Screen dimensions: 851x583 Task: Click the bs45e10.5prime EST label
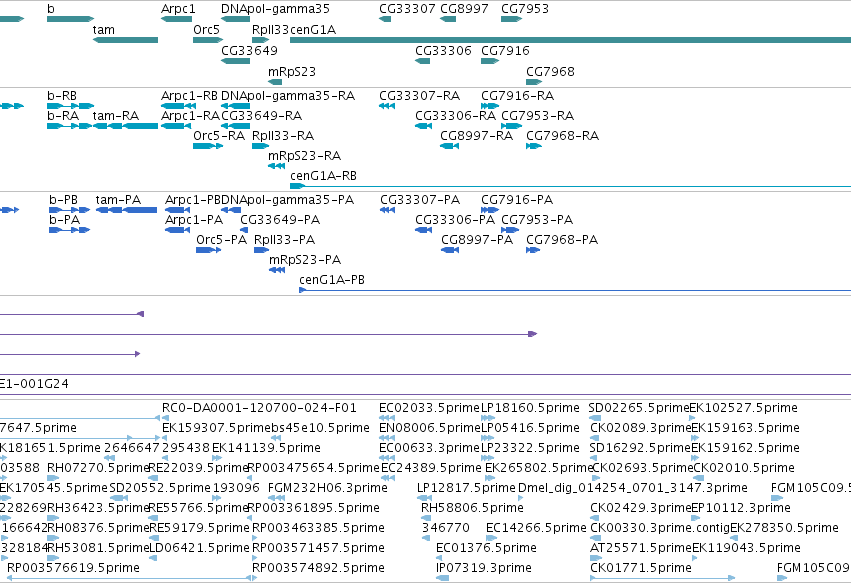pyautogui.click(x=321, y=428)
